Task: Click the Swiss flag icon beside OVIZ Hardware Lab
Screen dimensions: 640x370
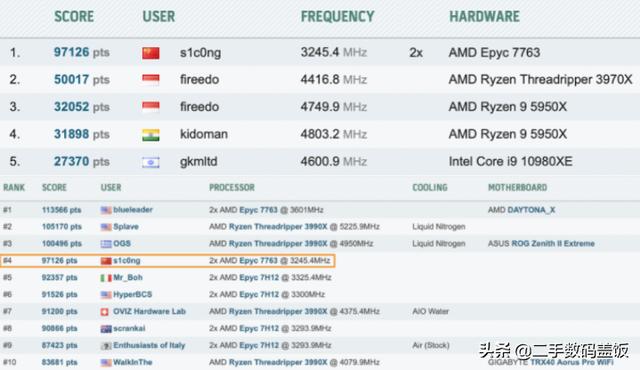Action: (x=105, y=312)
